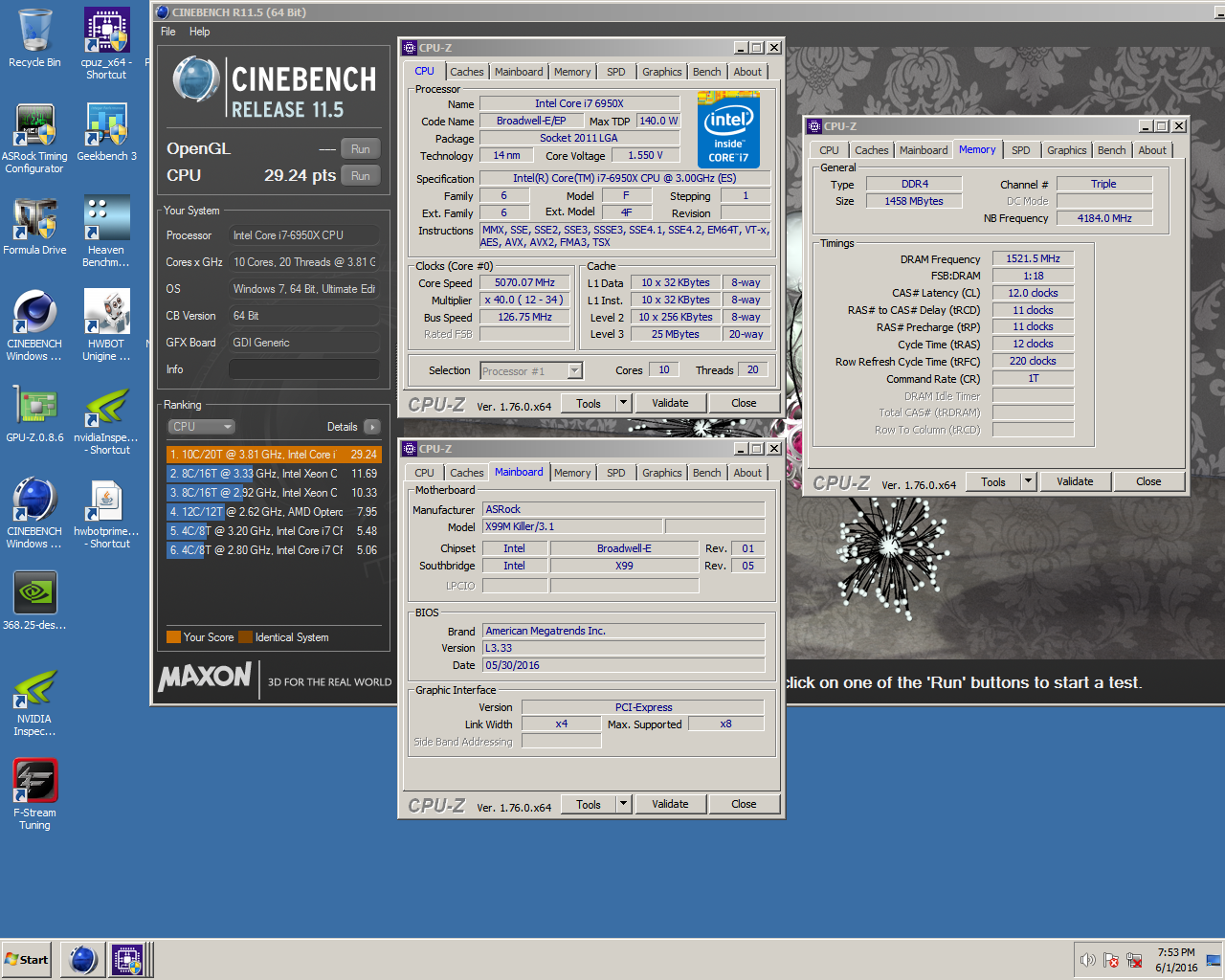Open Tools dropdown arrow in Mainboard CPU-Z window

(x=623, y=804)
